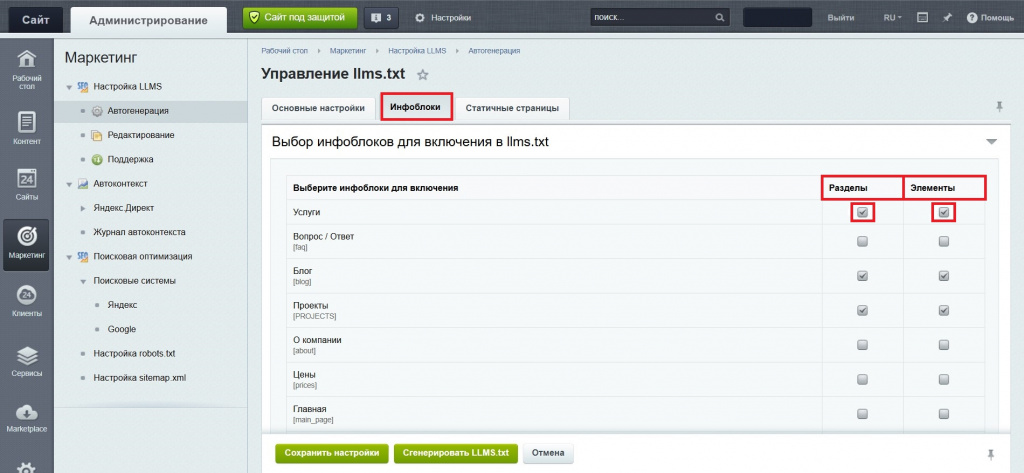The image size is (1024, 473).
Task: Add page to favorites with star icon
Action: pyautogui.click(x=423, y=75)
